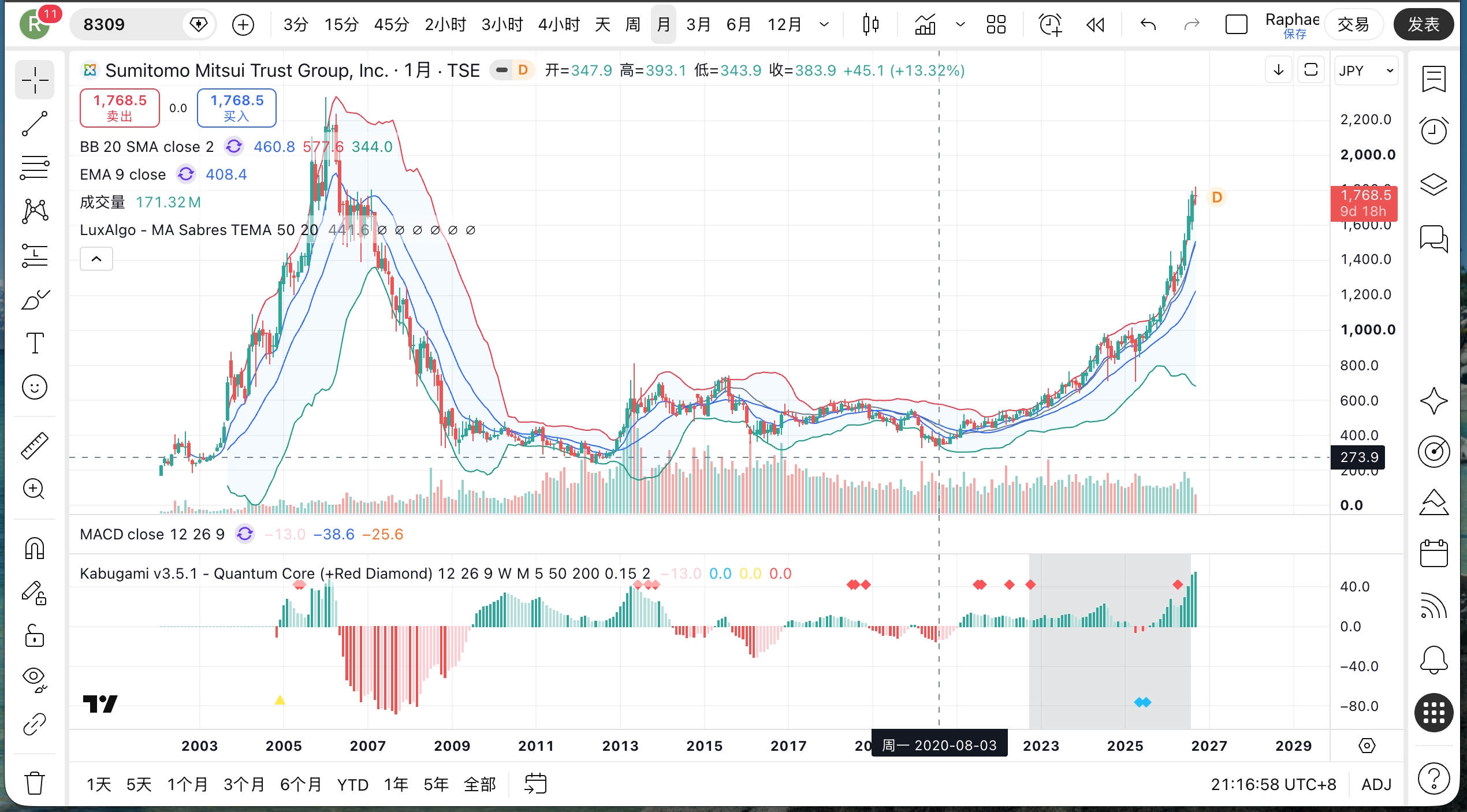Open the JPY currency dropdown
1467x812 pixels.
pyautogui.click(x=1366, y=70)
